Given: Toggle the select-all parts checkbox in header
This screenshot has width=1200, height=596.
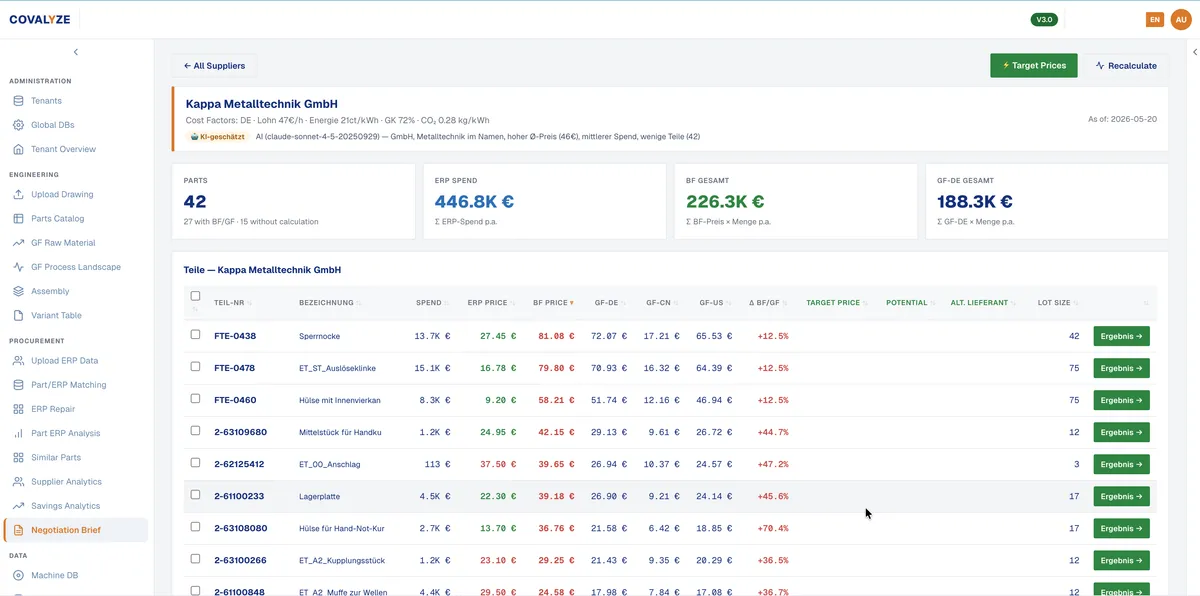Looking at the screenshot, I should tap(195, 296).
